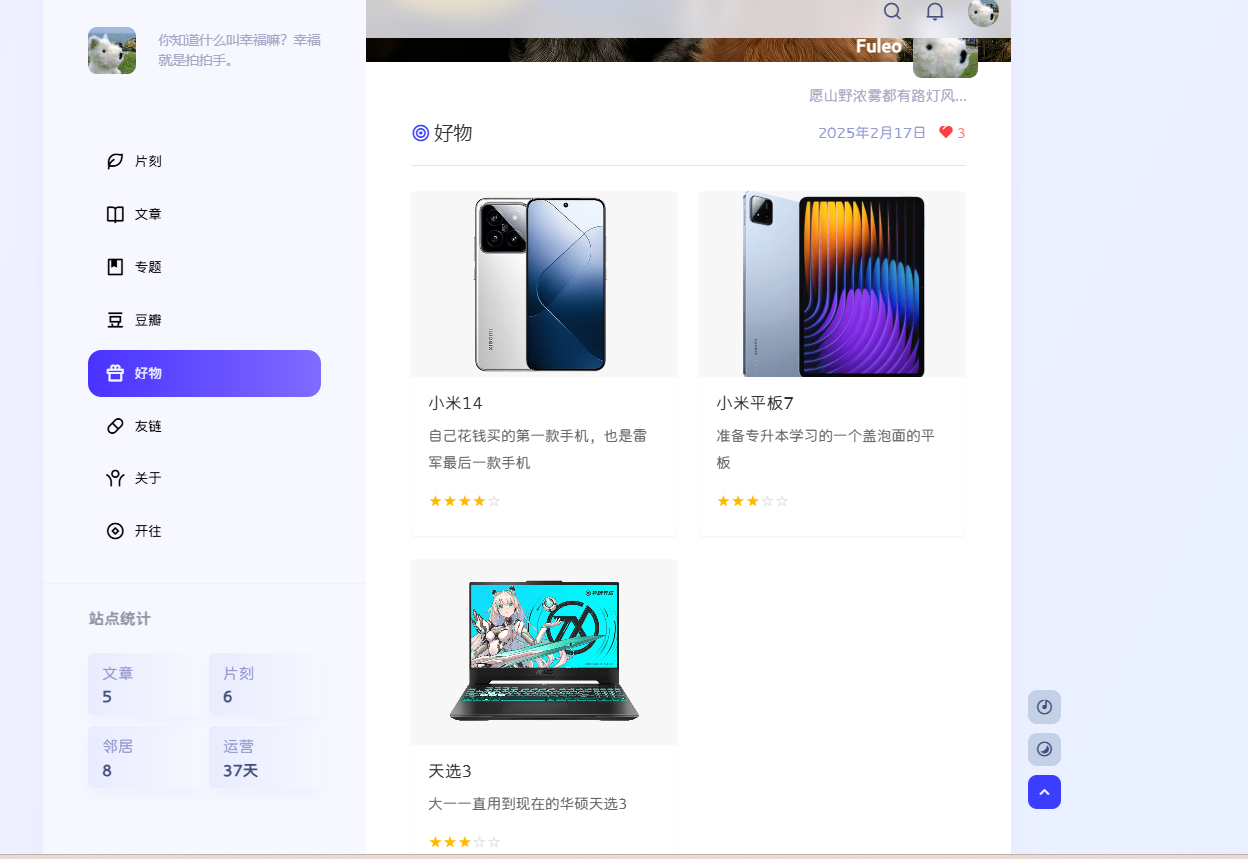This screenshot has width=1248, height=859.
Task: Open 友链 links page
Action: pos(204,426)
